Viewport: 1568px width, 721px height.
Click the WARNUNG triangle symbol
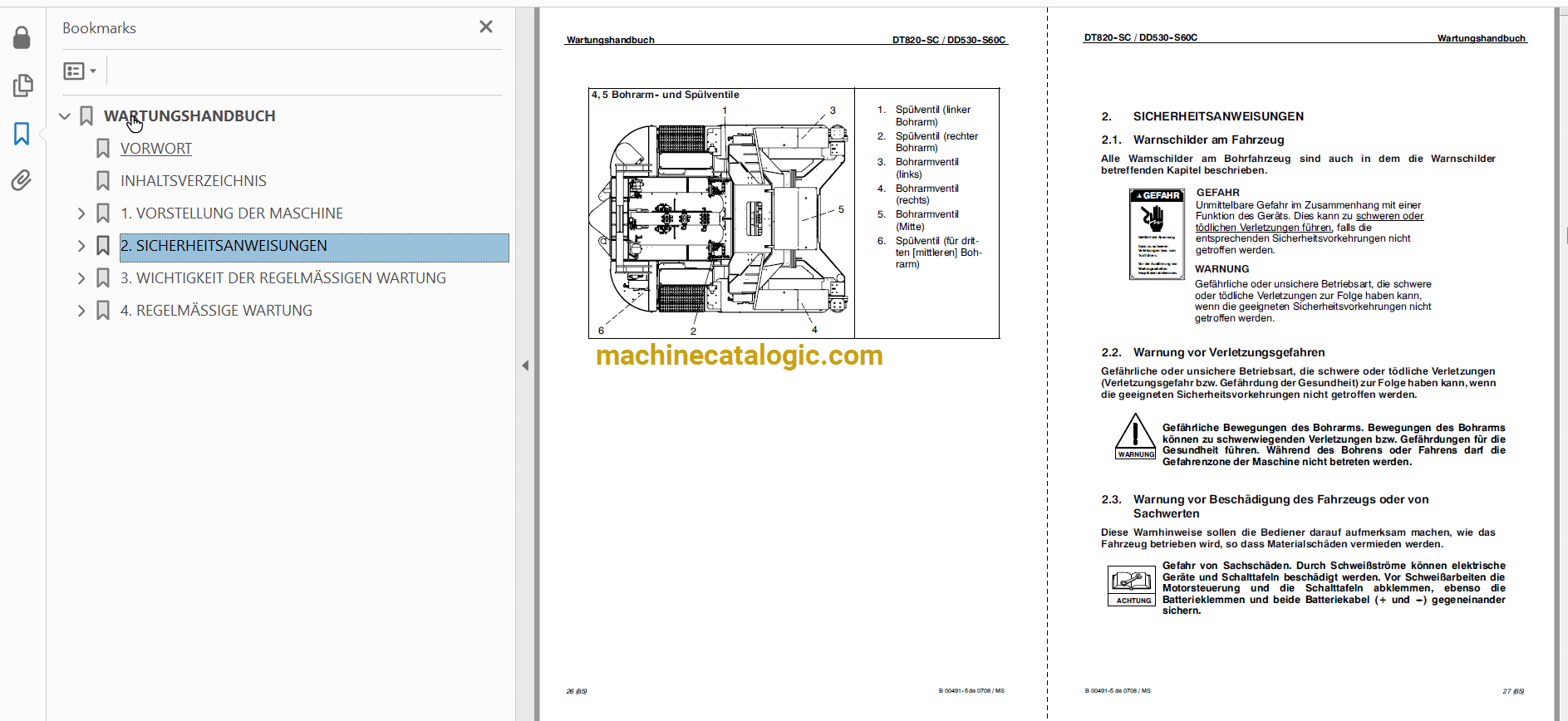pyautogui.click(x=1135, y=436)
